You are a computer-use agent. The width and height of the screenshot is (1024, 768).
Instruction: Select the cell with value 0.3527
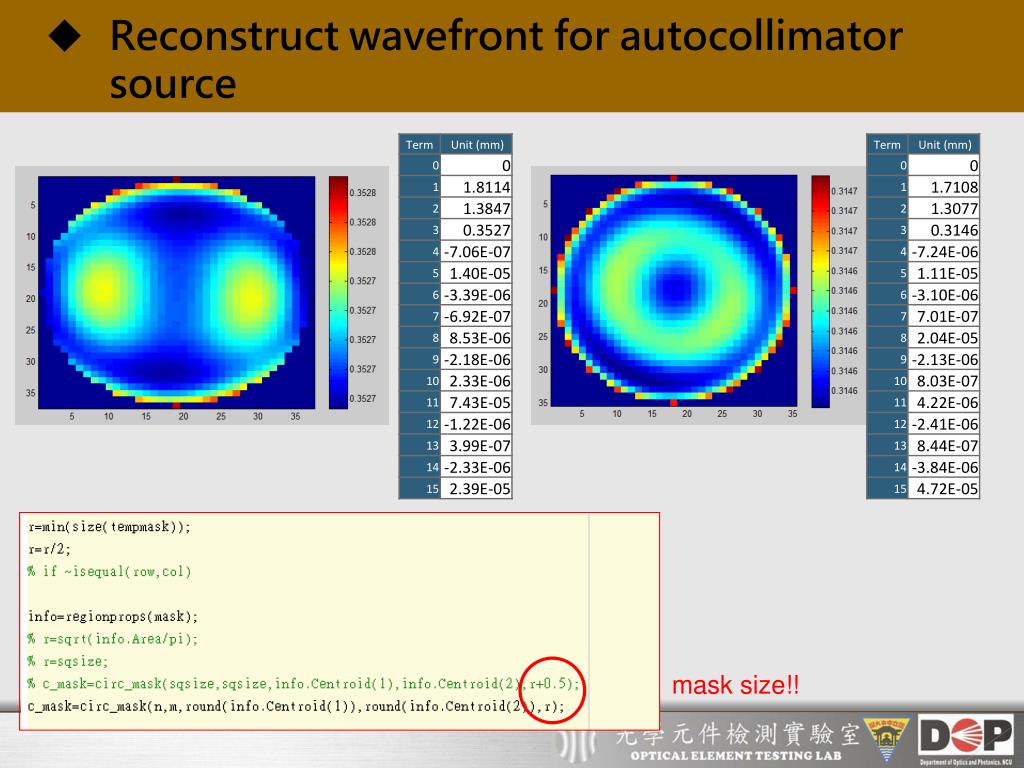click(x=477, y=230)
